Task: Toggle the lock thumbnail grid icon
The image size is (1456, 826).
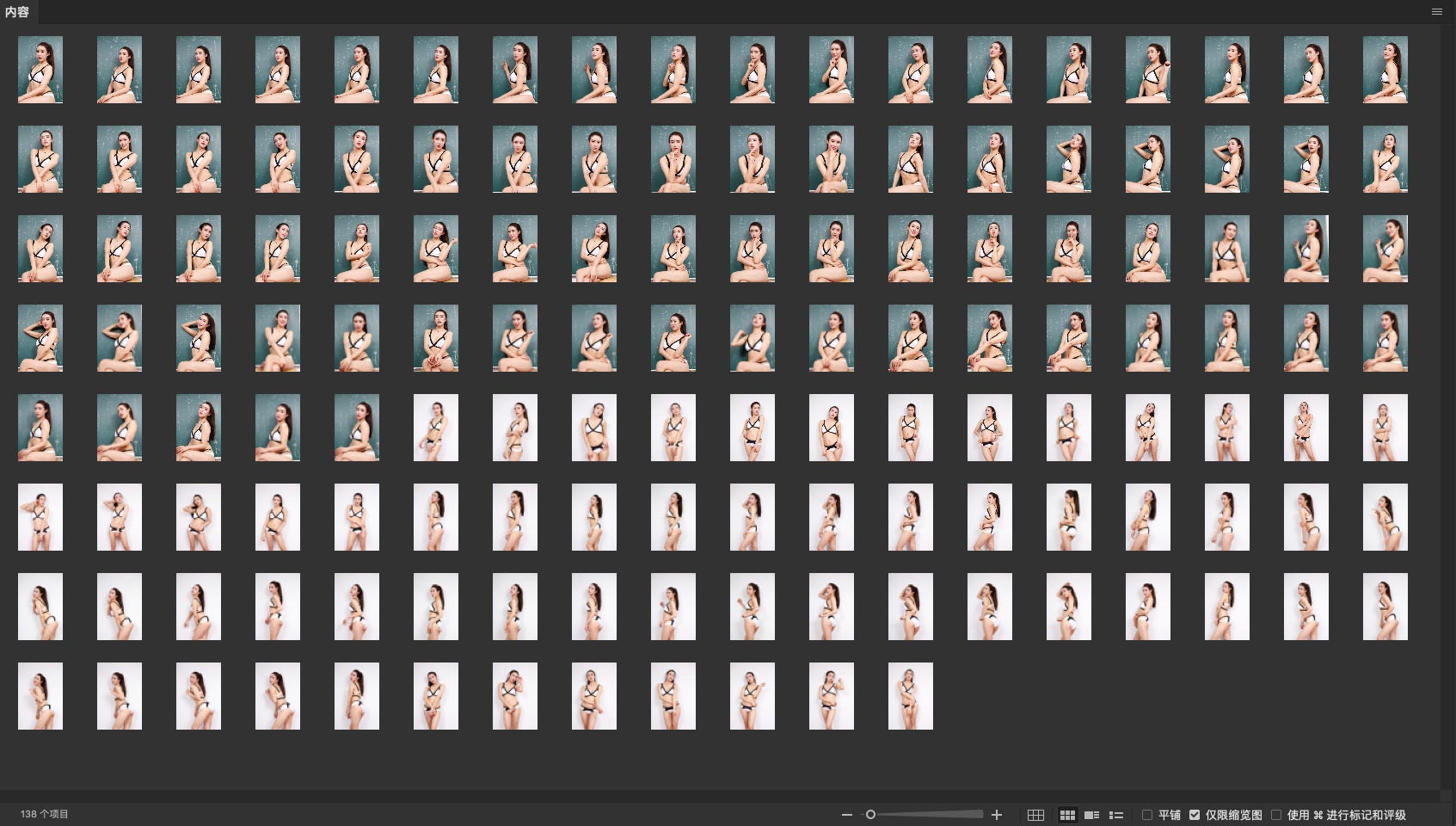Action: [1035, 815]
